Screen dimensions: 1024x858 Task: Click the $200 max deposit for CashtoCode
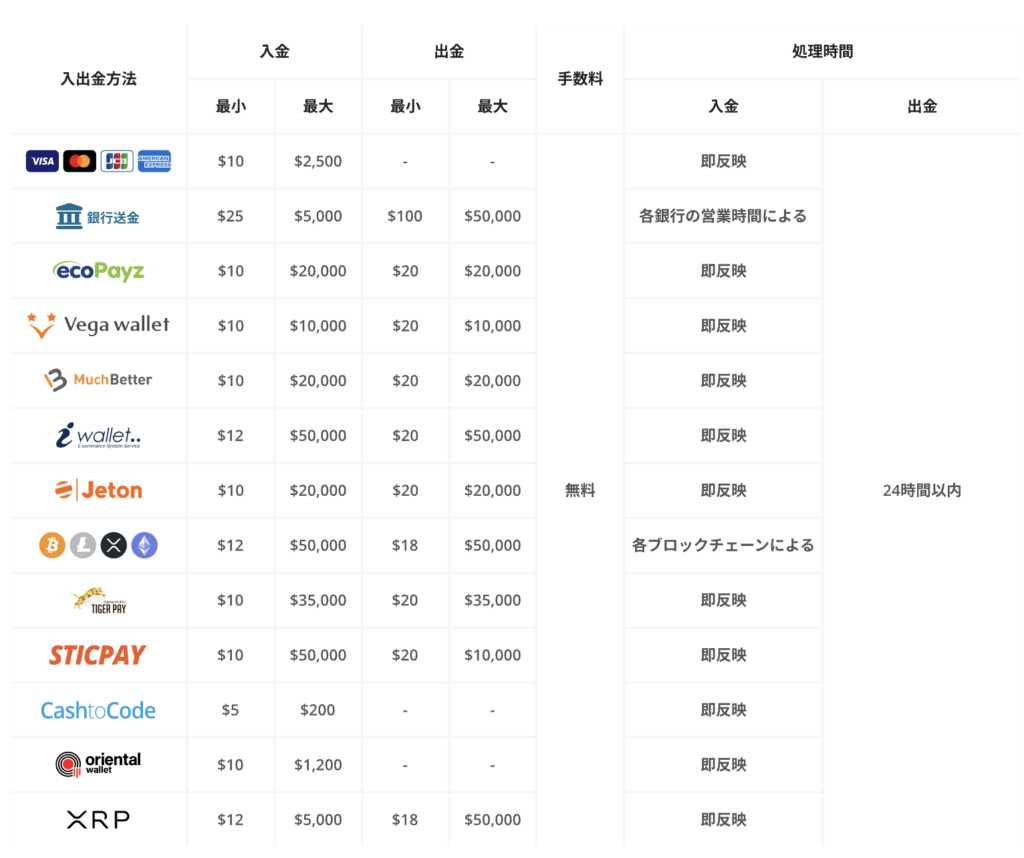[318, 710]
